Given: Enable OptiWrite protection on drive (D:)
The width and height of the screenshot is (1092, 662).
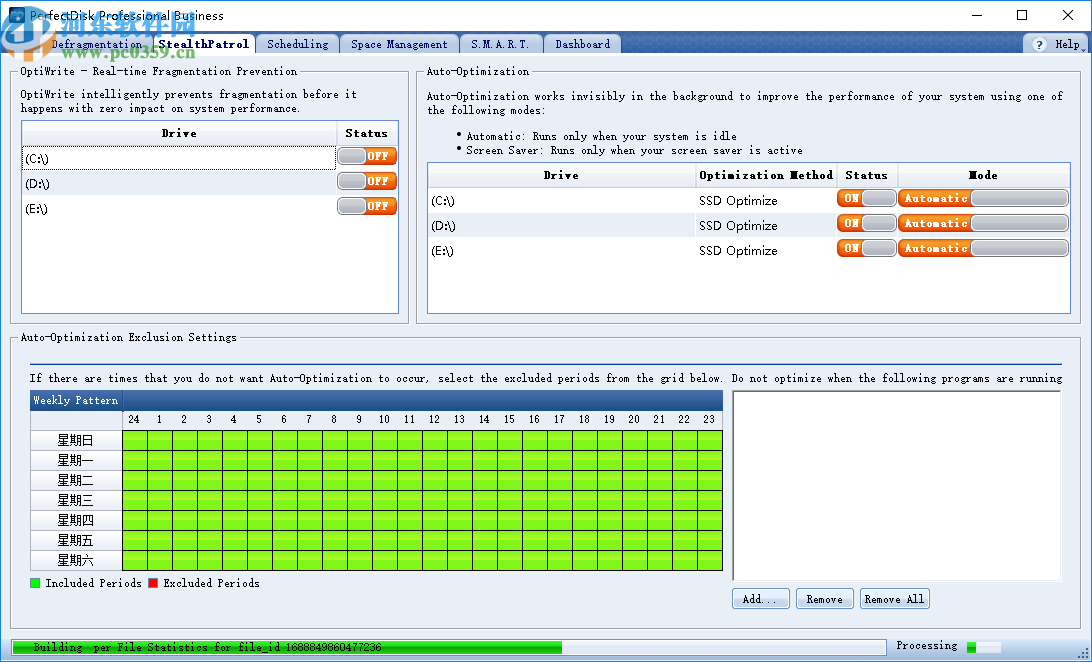Looking at the screenshot, I should (366, 182).
